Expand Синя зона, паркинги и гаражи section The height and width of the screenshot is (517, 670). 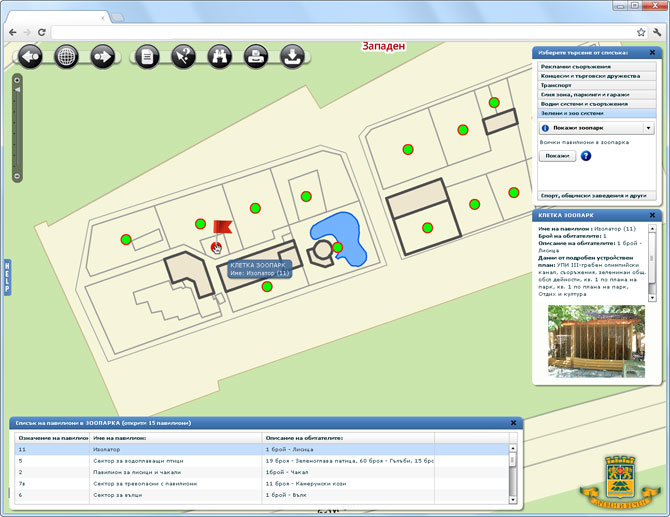597,94
